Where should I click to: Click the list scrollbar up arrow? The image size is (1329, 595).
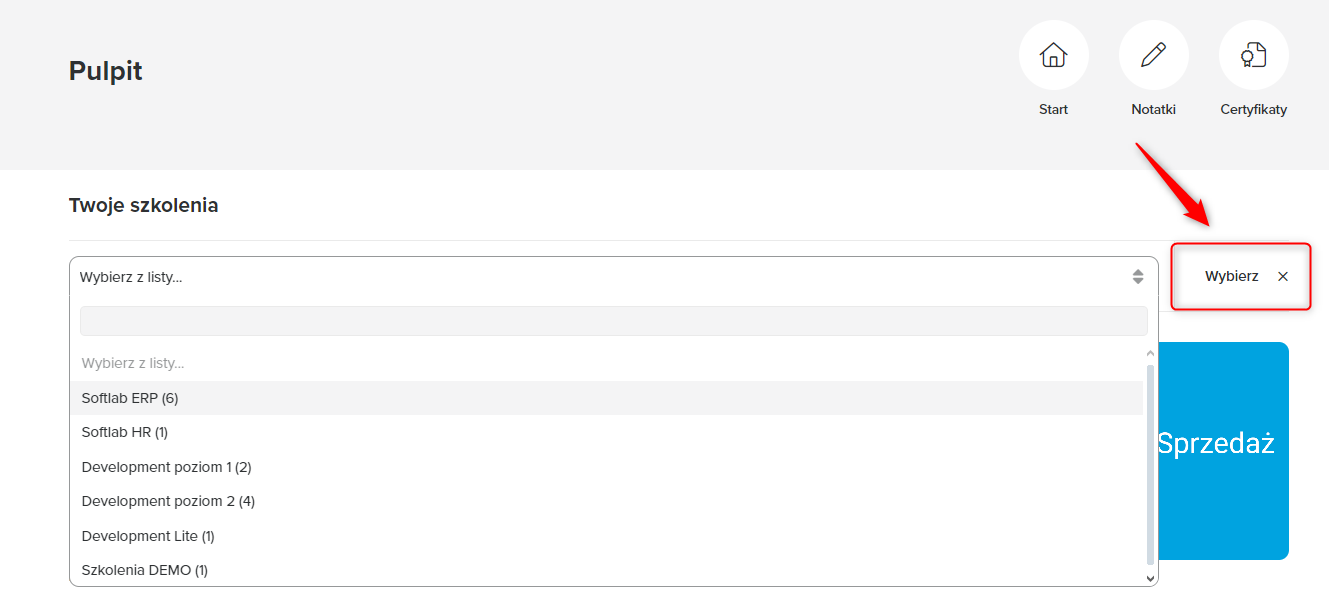tap(1150, 353)
